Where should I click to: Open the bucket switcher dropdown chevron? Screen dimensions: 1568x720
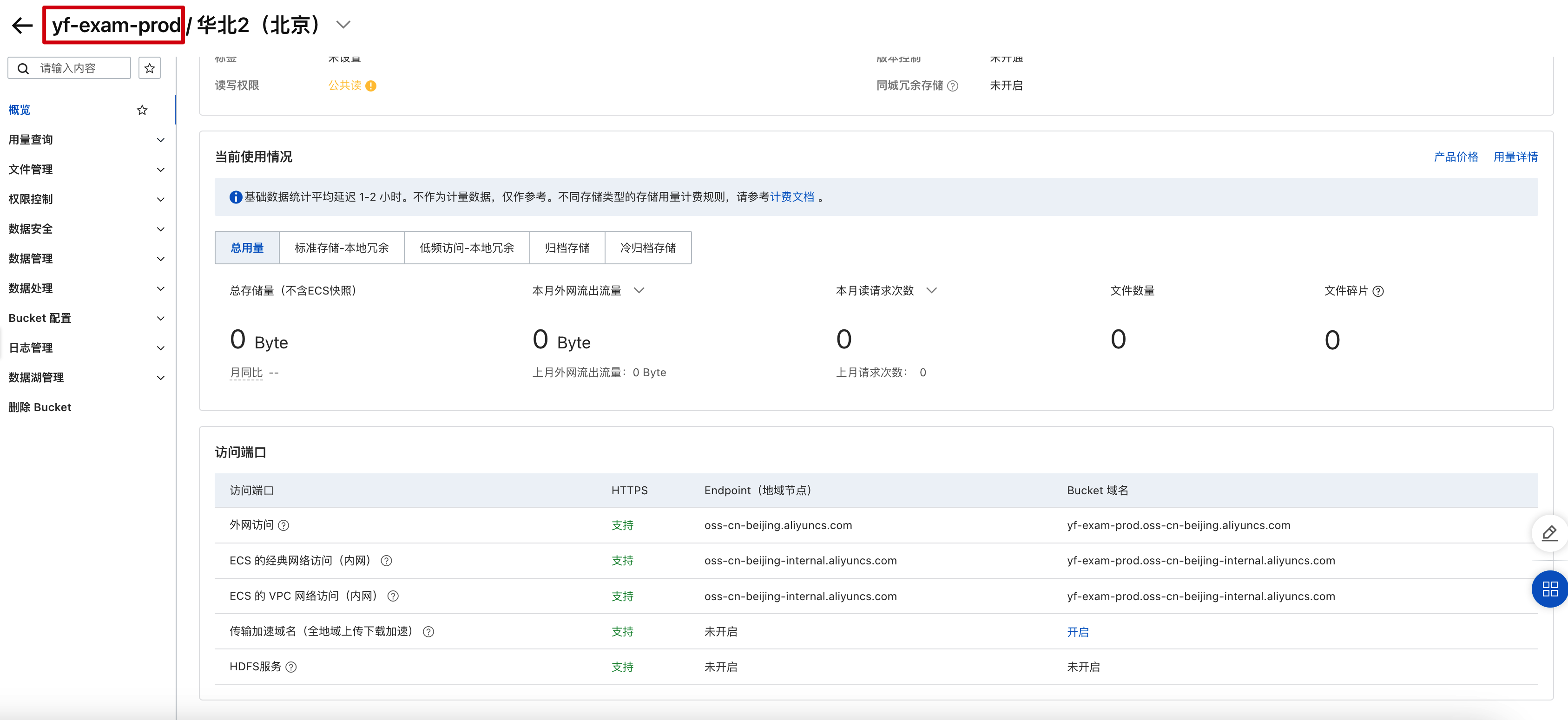tap(343, 25)
